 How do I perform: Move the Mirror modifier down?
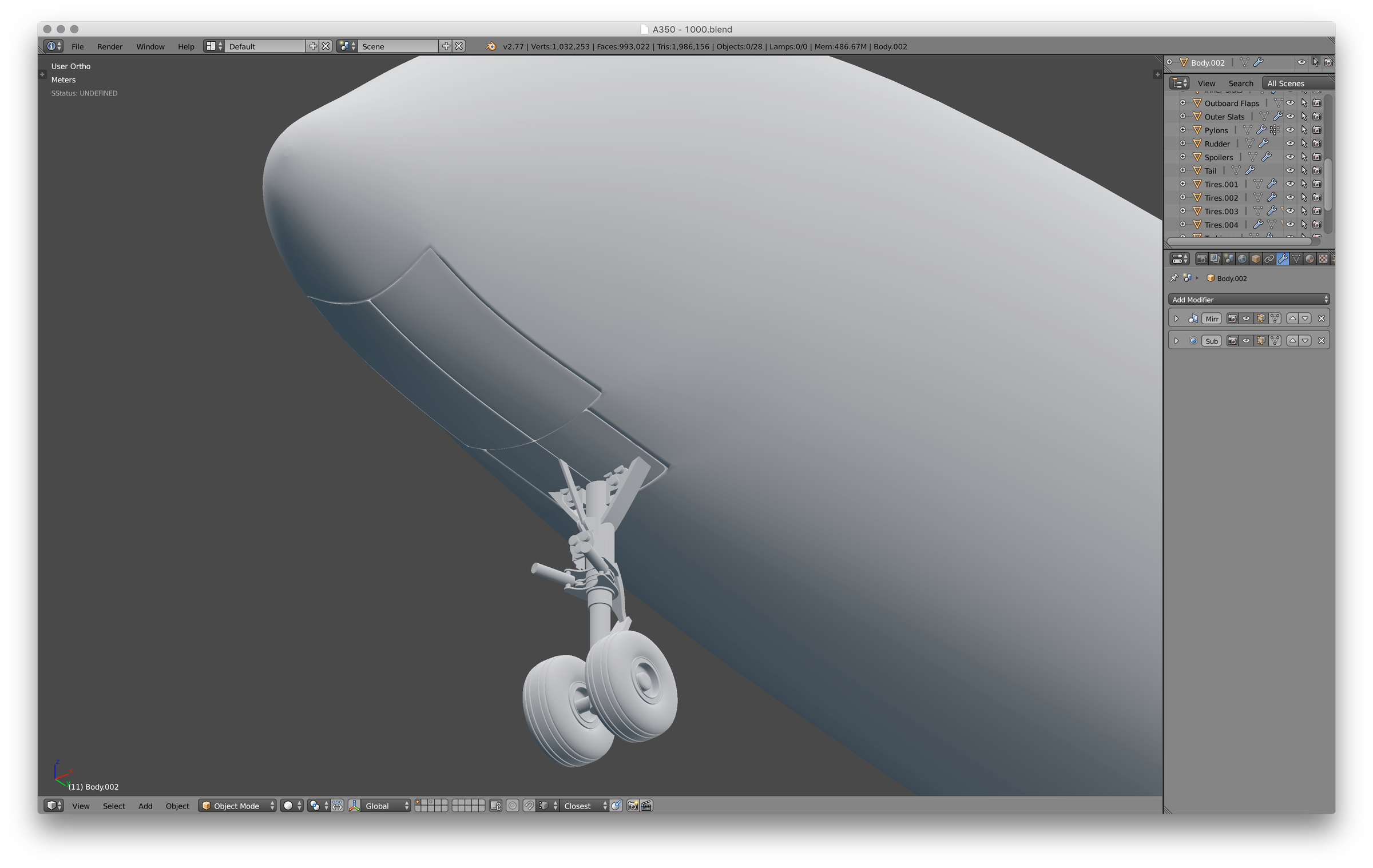pyautogui.click(x=1305, y=318)
